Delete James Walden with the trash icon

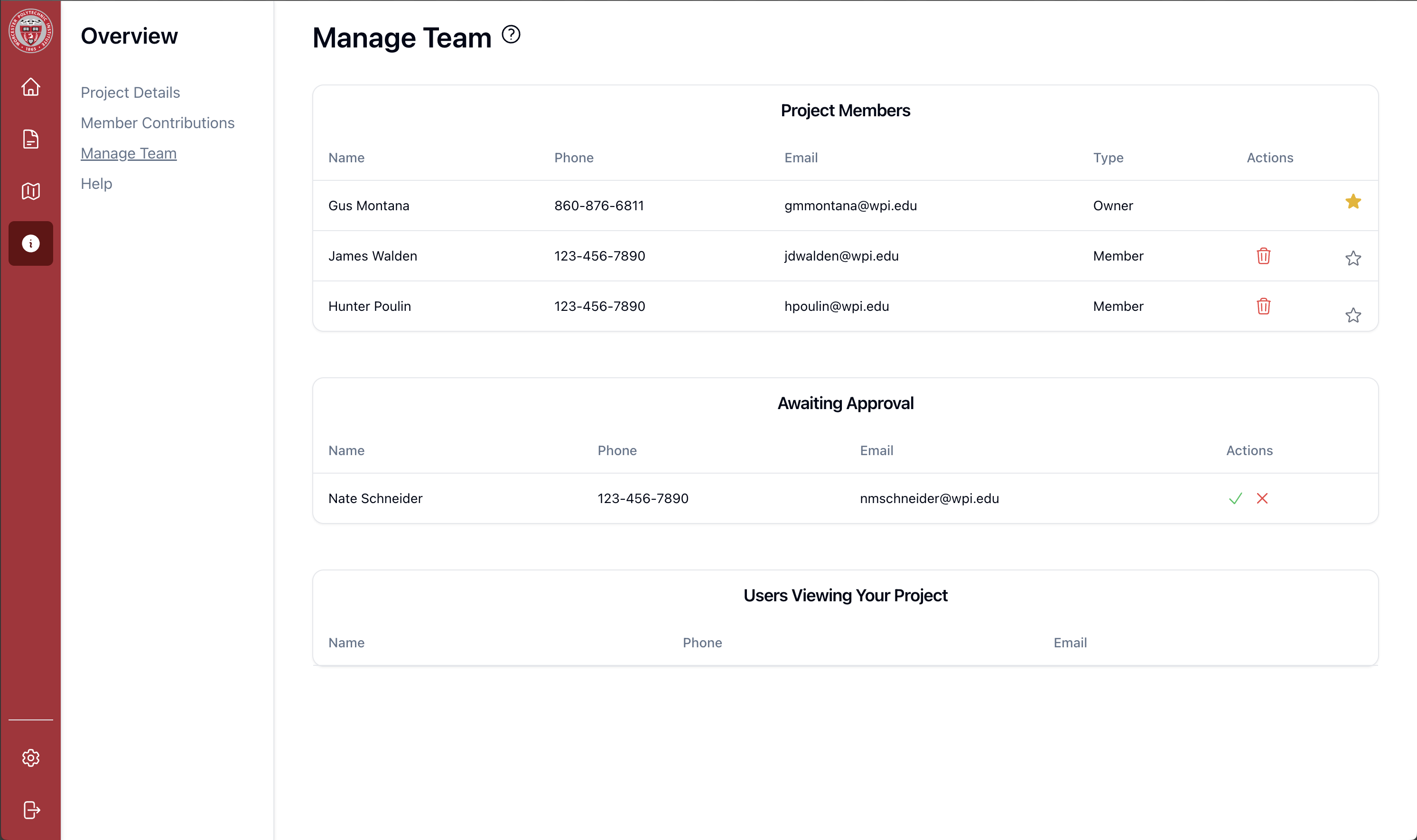pyautogui.click(x=1264, y=256)
